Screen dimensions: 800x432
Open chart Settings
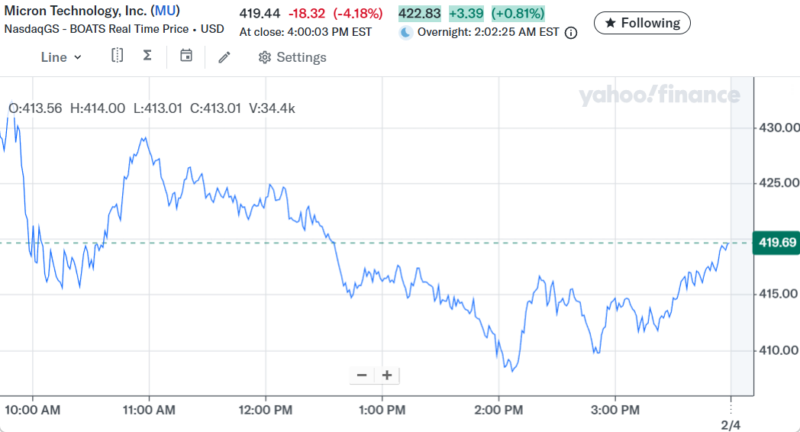[292, 57]
